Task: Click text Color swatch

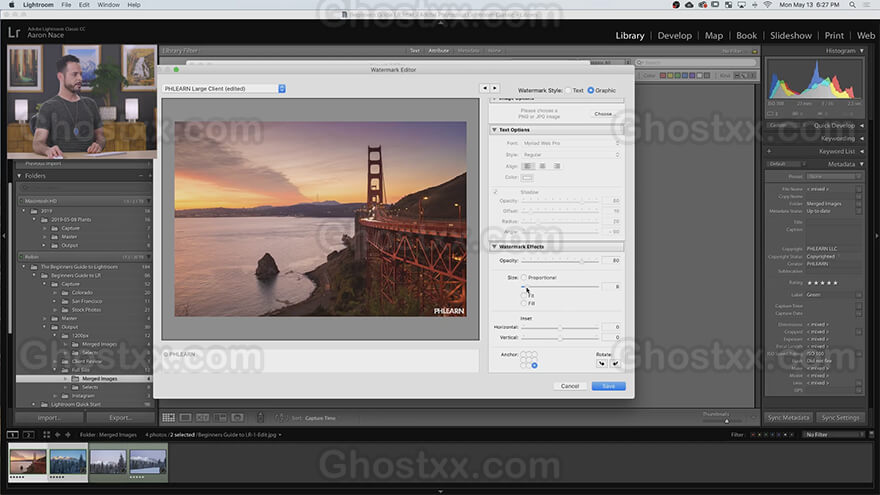Action: click(x=526, y=177)
